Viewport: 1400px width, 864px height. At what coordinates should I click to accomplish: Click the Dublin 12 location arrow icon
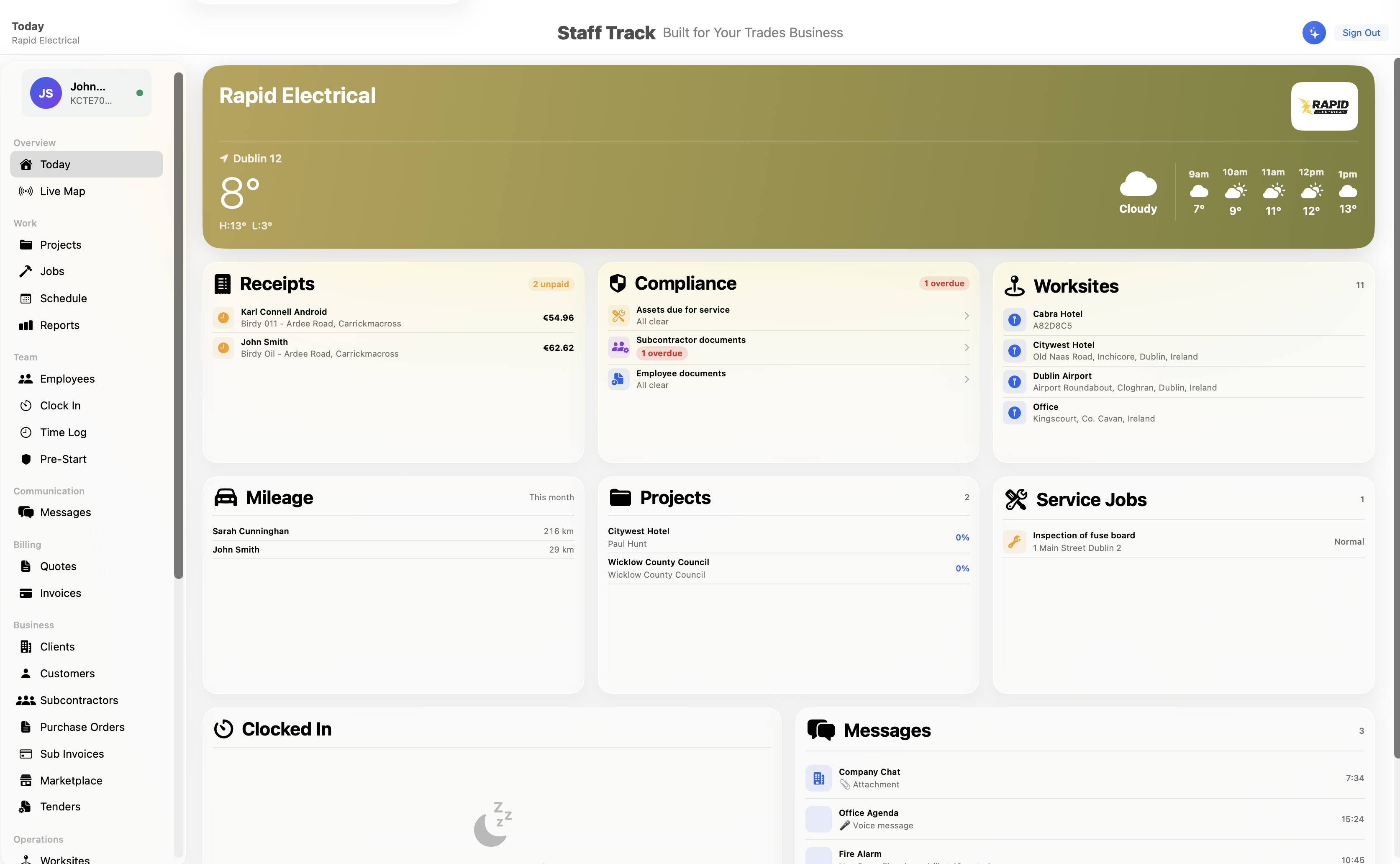[224, 158]
